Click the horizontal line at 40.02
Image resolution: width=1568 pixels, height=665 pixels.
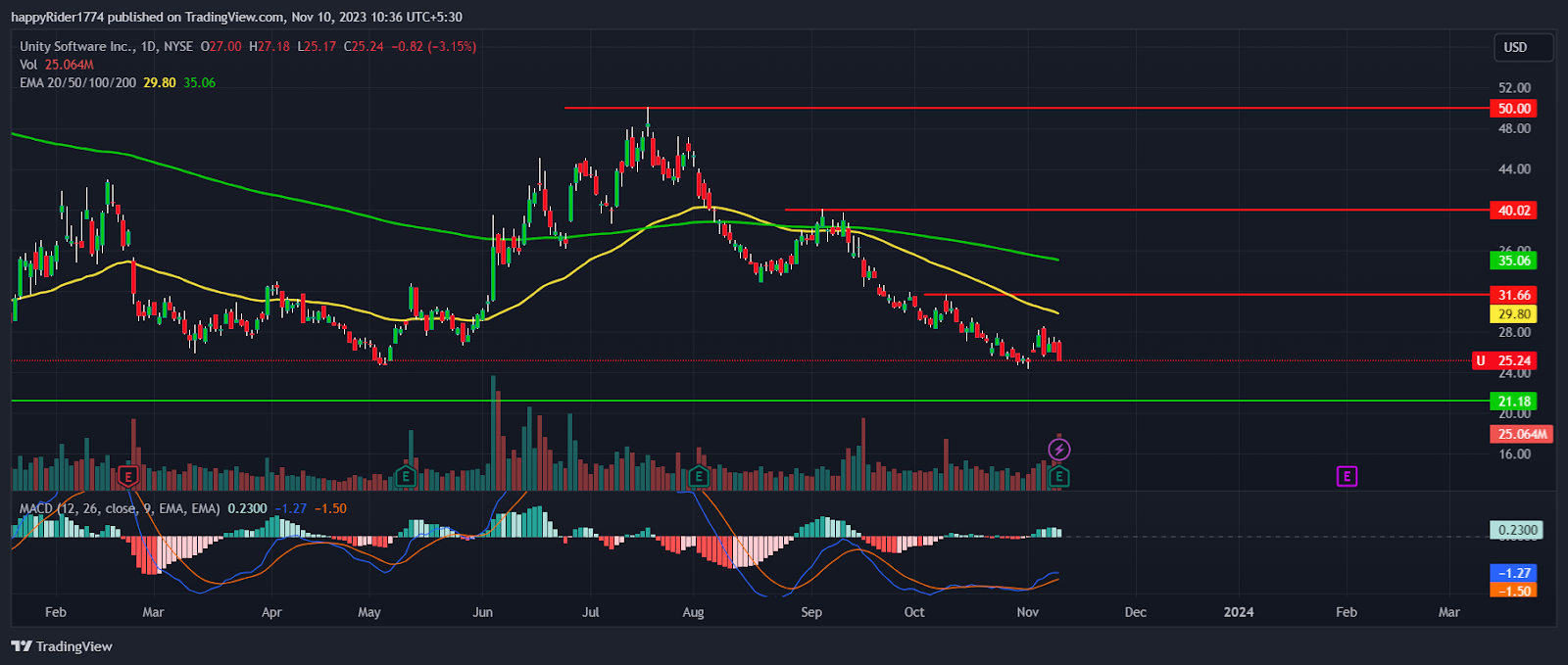1137,210
